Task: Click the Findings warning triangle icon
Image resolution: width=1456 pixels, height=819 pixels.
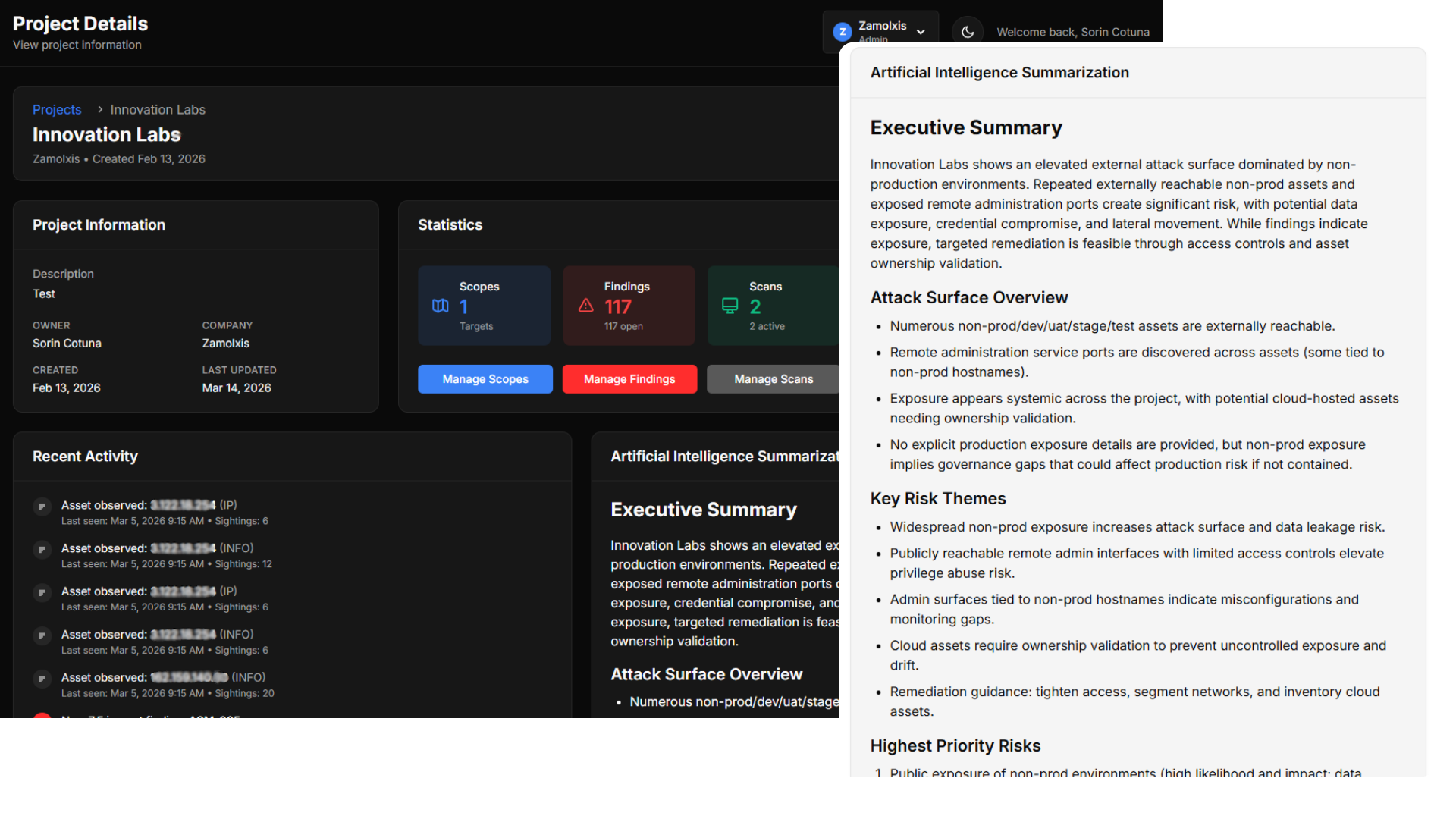Action: pyautogui.click(x=586, y=306)
